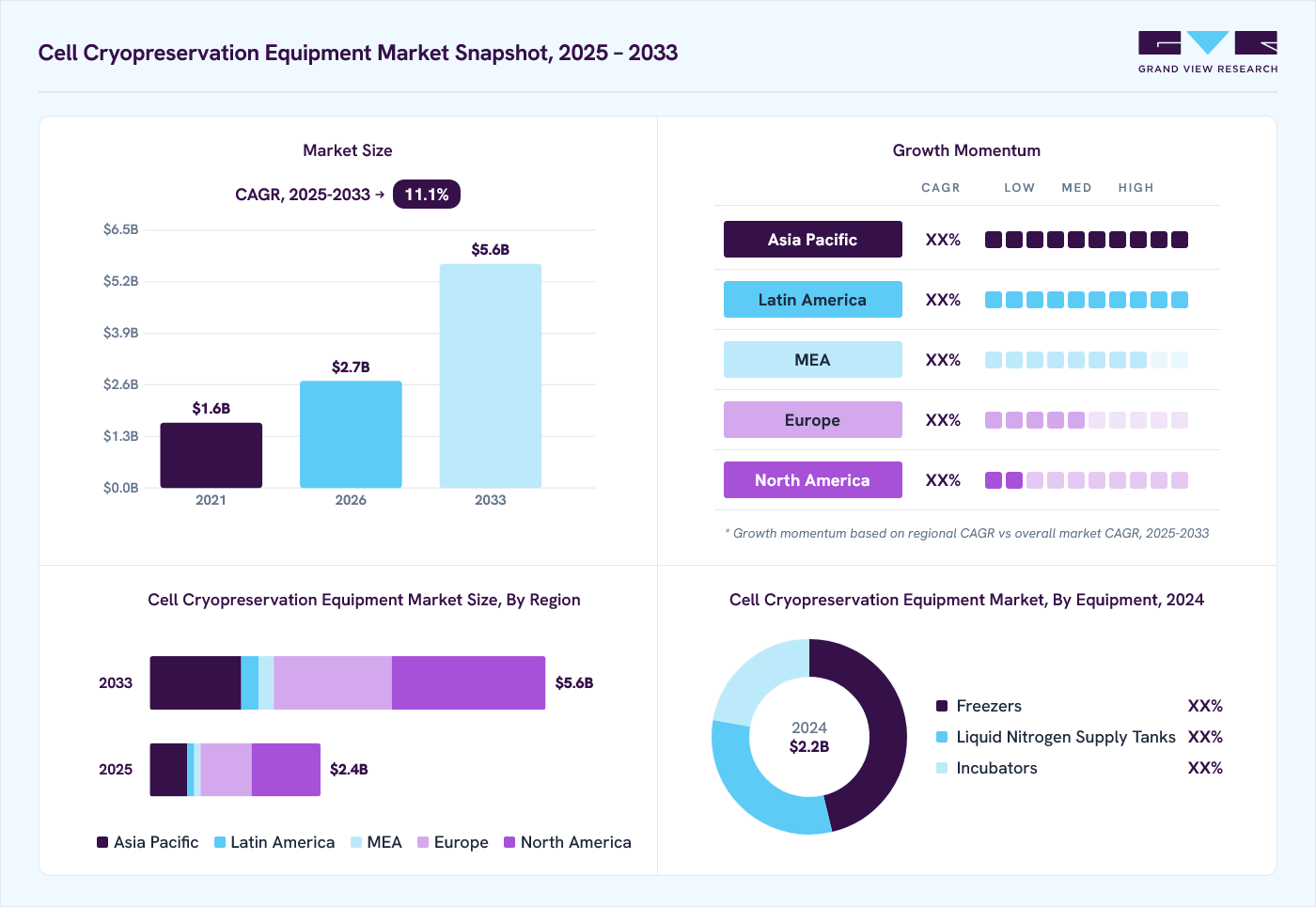Click the Asia Pacific legend swatch below the region bars
This screenshot has height=907, width=1316.
pyautogui.click(x=102, y=842)
